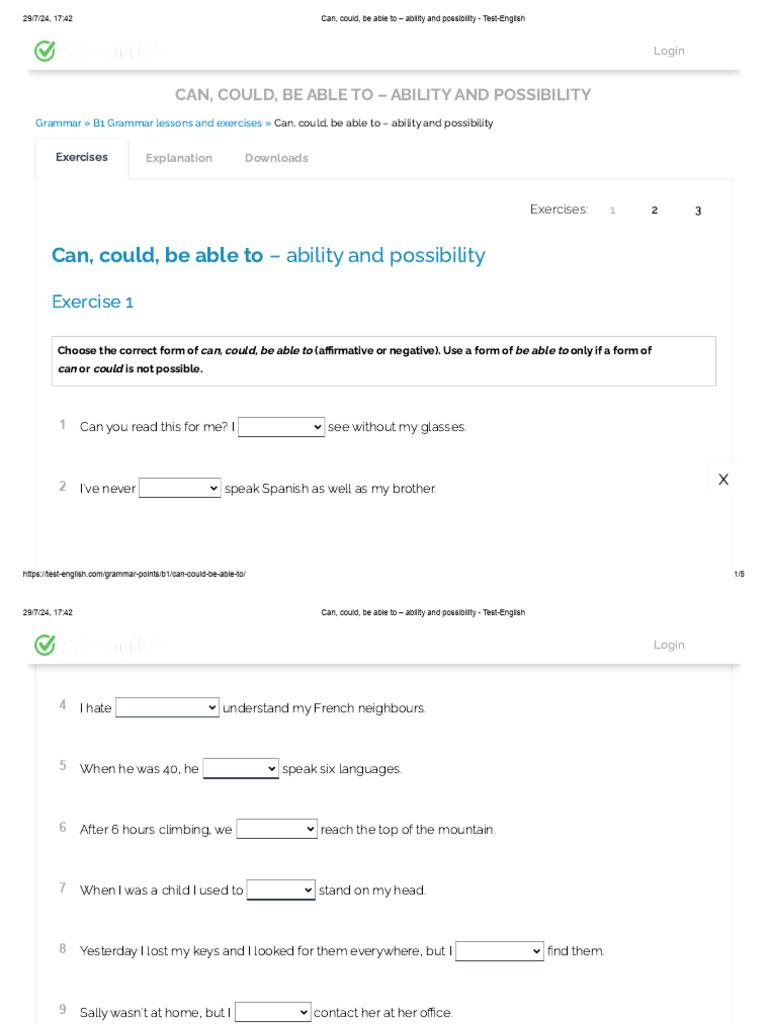Go to the Grammar breadcrumb link
This screenshot has width=768, height=1024.
(58, 123)
